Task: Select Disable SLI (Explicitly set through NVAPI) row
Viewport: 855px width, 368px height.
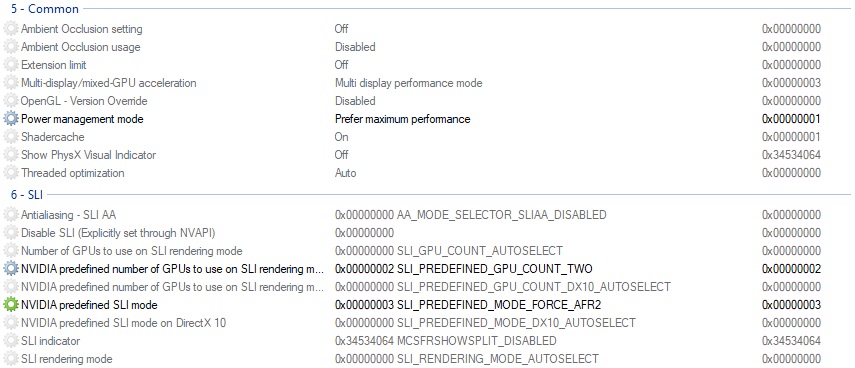Action: [428, 233]
